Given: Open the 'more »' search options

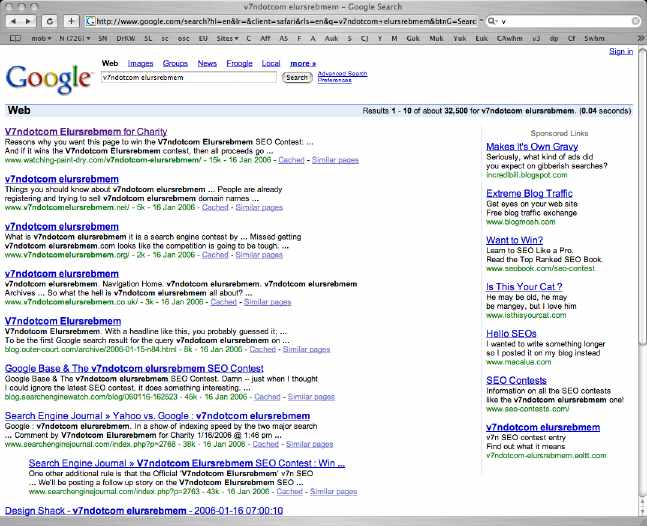Looking at the screenshot, I should (x=303, y=64).
